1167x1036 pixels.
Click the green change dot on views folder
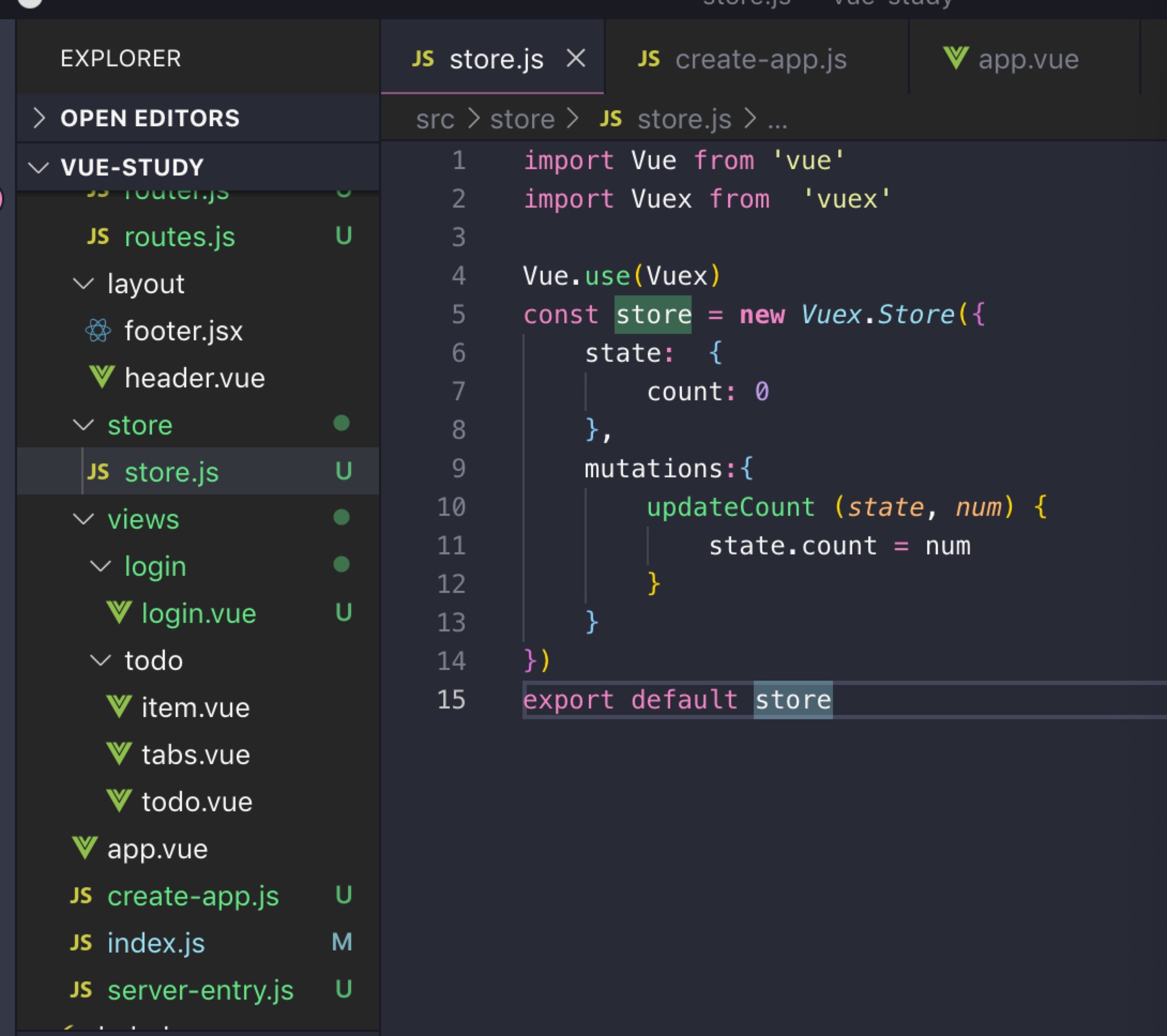[342, 517]
